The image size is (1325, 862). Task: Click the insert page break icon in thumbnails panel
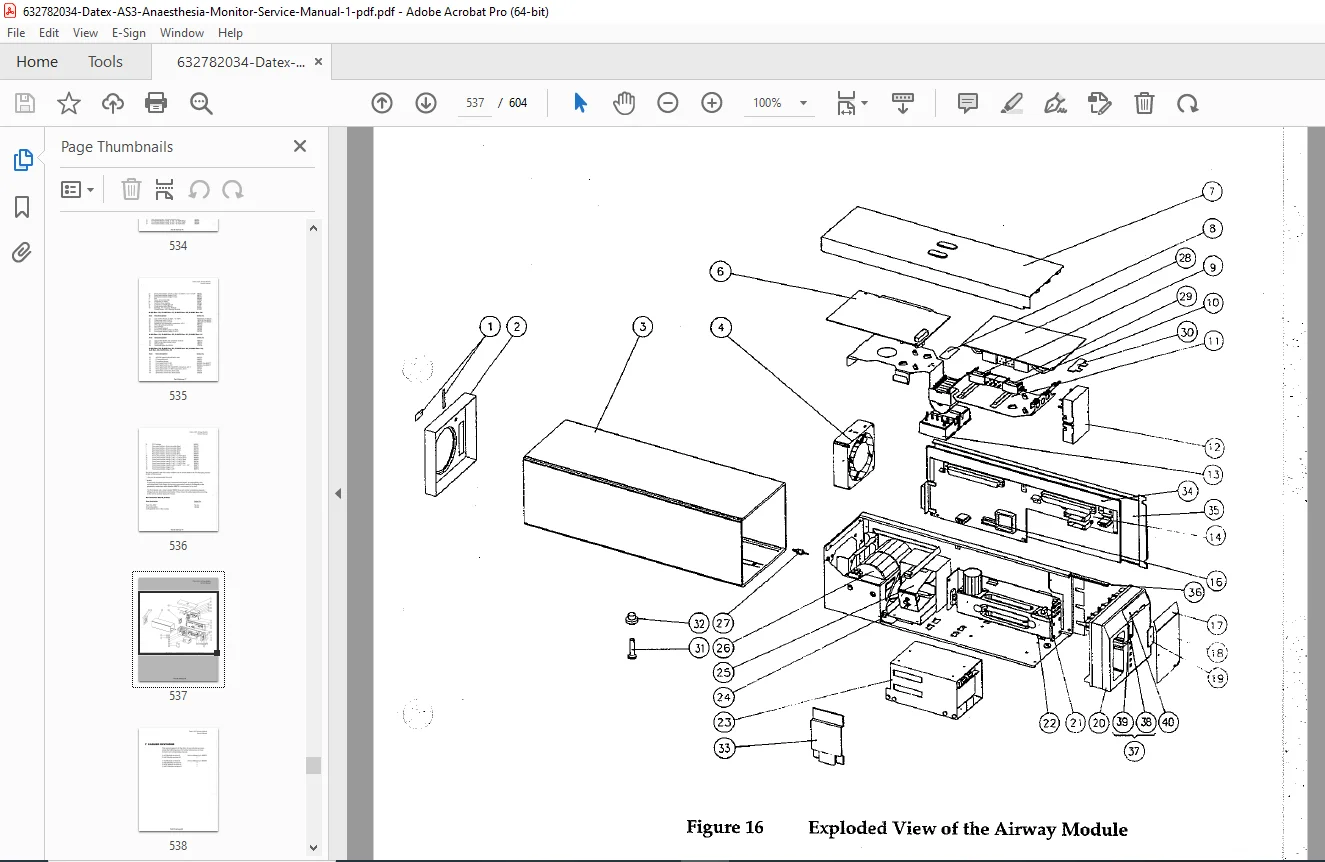tap(165, 189)
